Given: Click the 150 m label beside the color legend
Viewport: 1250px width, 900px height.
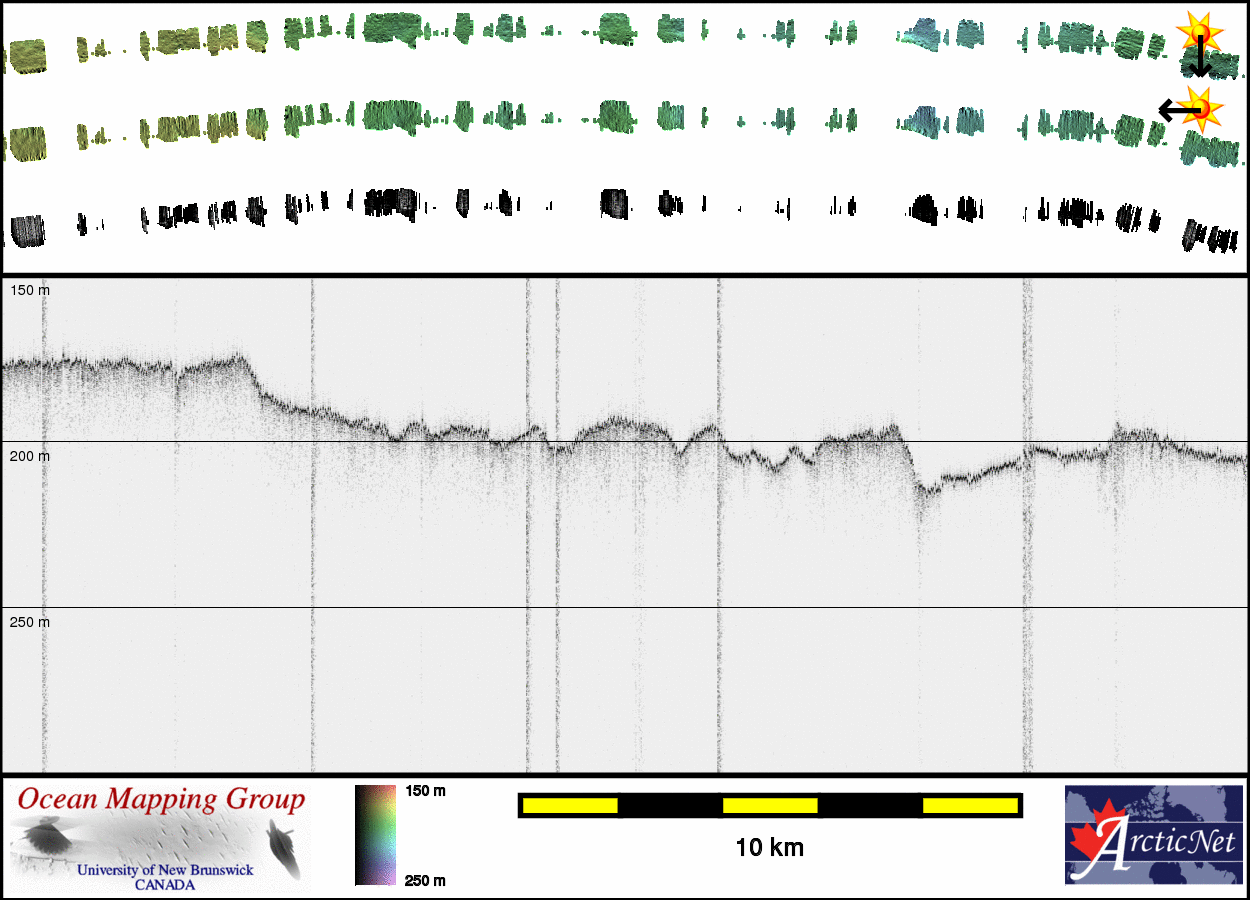Looking at the screenshot, I should [x=425, y=791].
